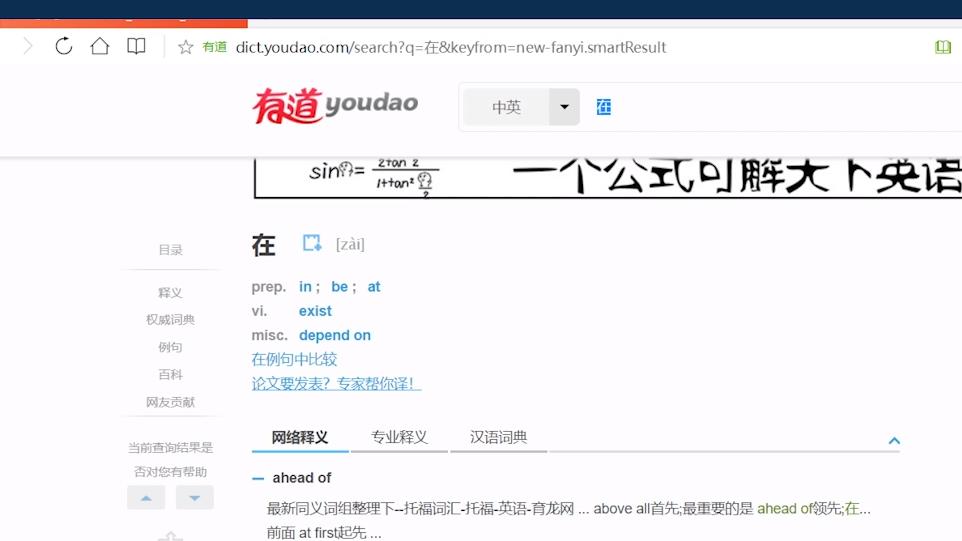Switch to the 专业释义 tab
Screen dimensions: 962x541
399,437
